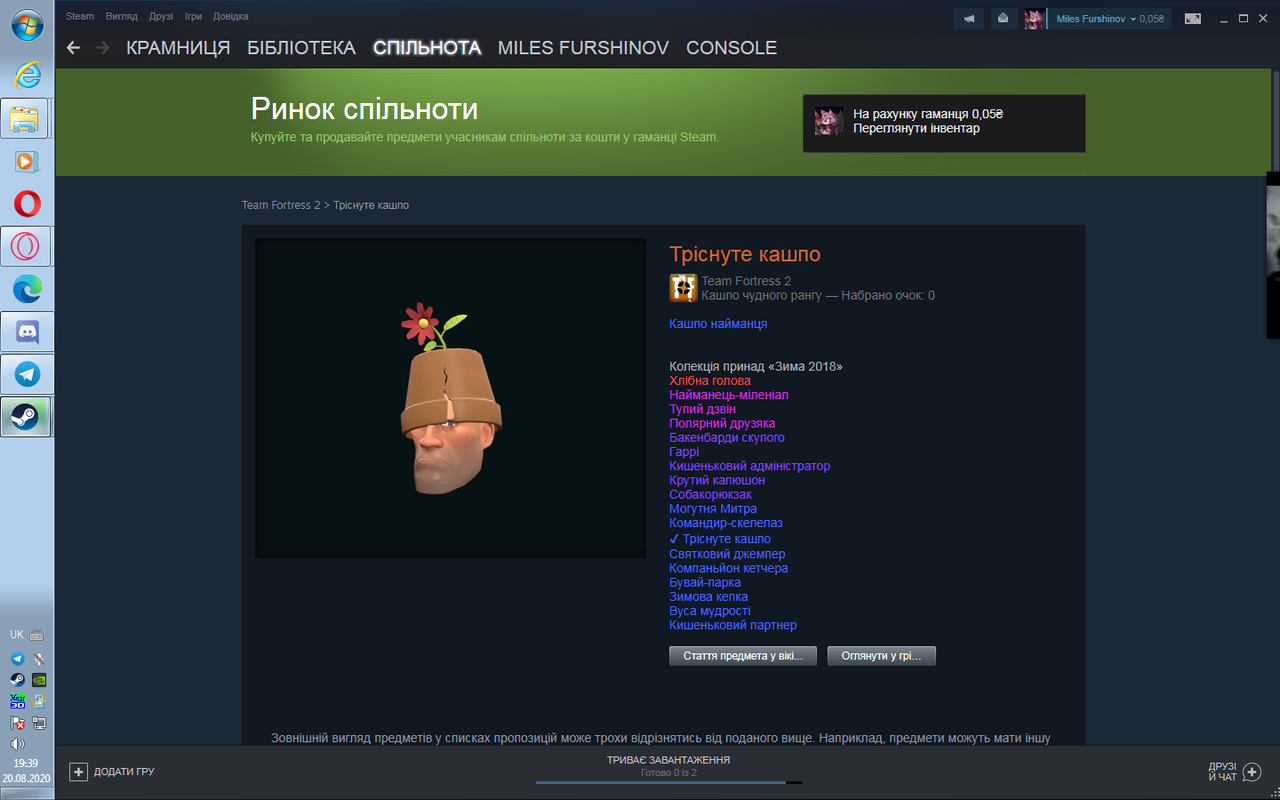Screen dimensions: 1280x800
Task: Open Кишеньковий адміністратор item
Action: (x=750, y=466)
